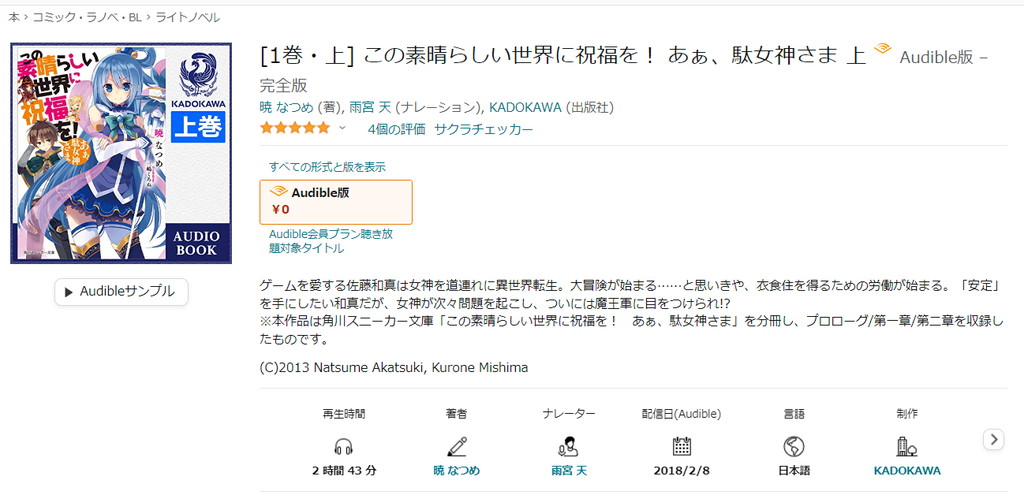This screenshot has height=495, width=1024.
Task: Click the five-star rating stars
Action: click(x=294, y=129)
